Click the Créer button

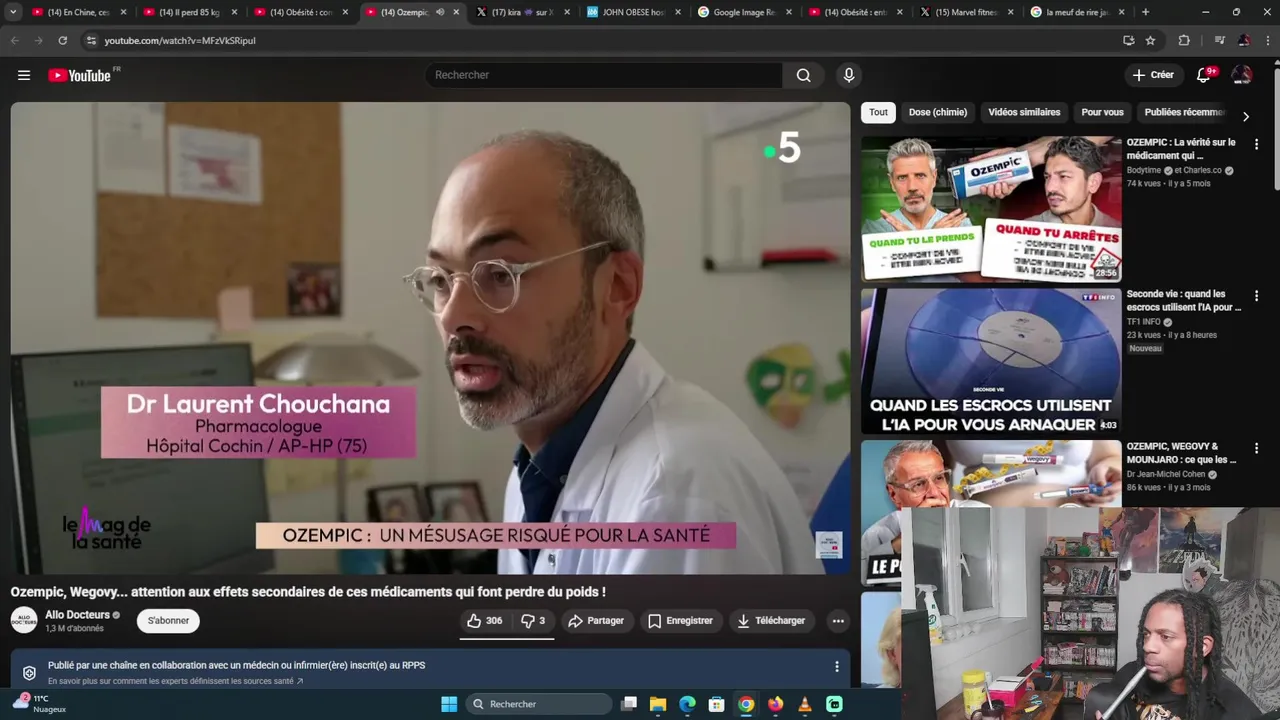coord(1153,75)
